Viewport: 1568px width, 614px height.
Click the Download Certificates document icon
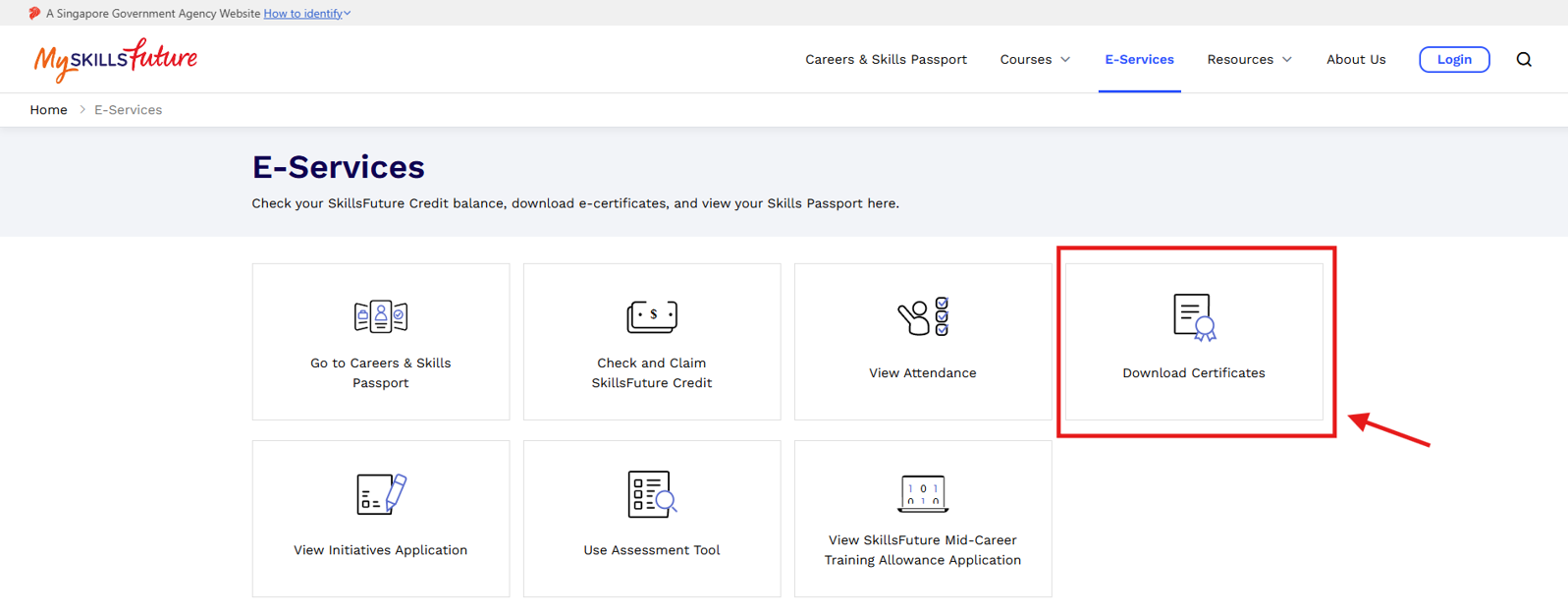pos(1195,317)
